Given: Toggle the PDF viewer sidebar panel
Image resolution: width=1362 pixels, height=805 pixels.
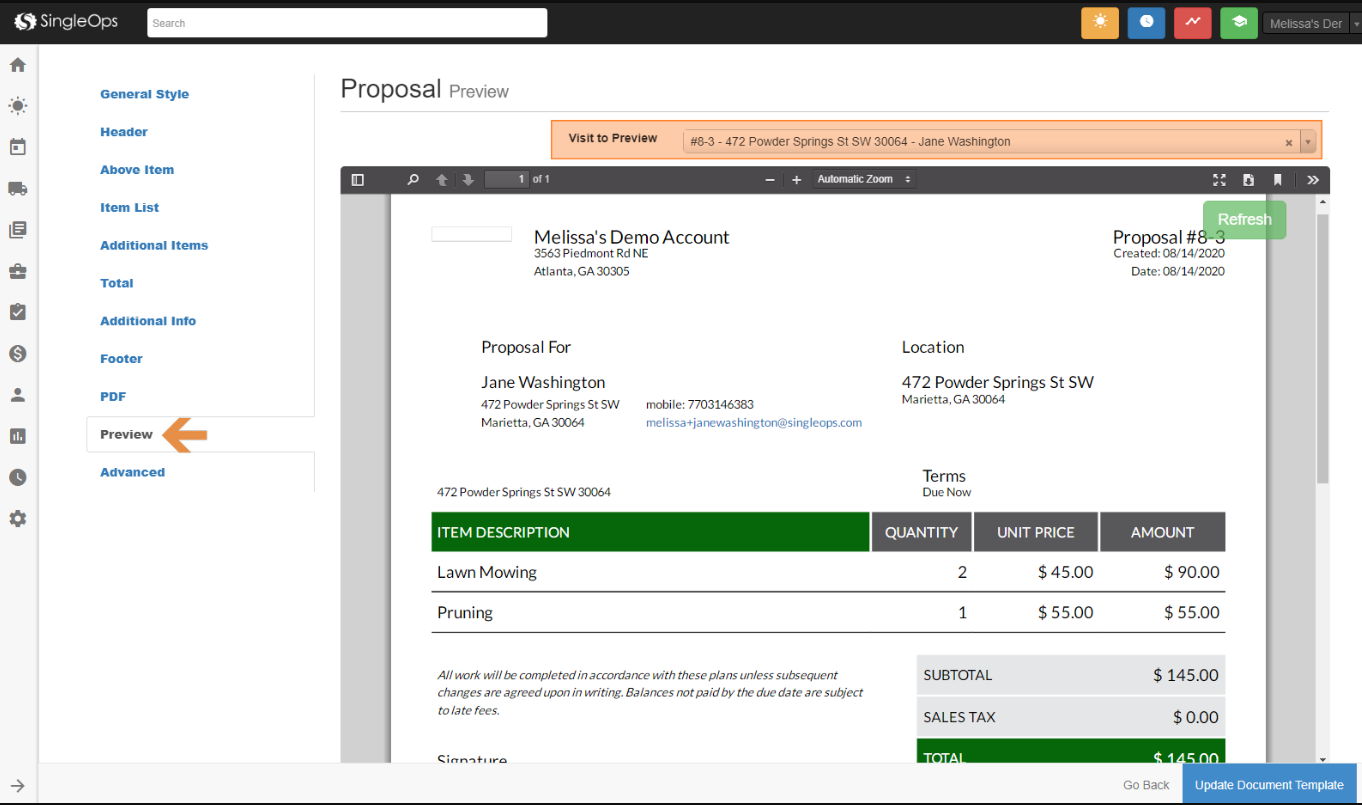Looking at the screenshot, I should pyautogui.click(x=358, y=180).
